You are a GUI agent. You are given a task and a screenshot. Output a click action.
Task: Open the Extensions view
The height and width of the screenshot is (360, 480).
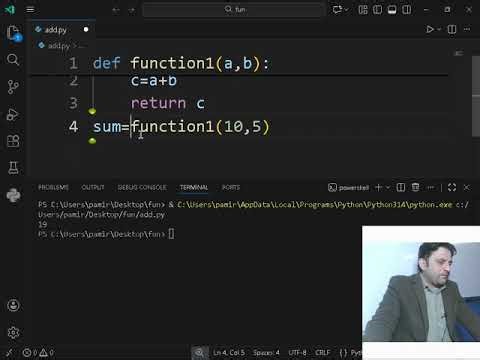point(13,141)
